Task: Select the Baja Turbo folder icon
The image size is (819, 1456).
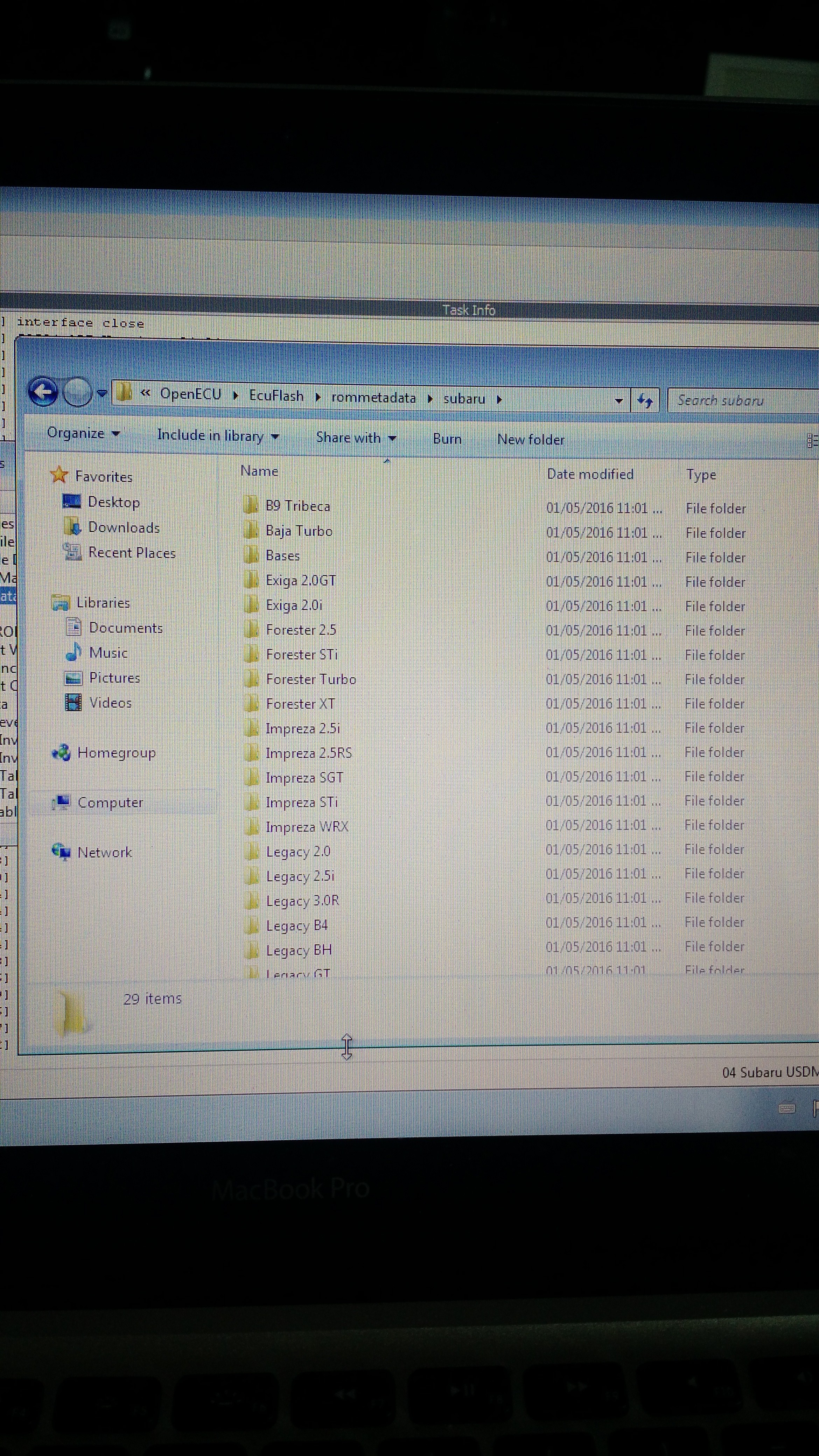Action: [x=251, y=530]
